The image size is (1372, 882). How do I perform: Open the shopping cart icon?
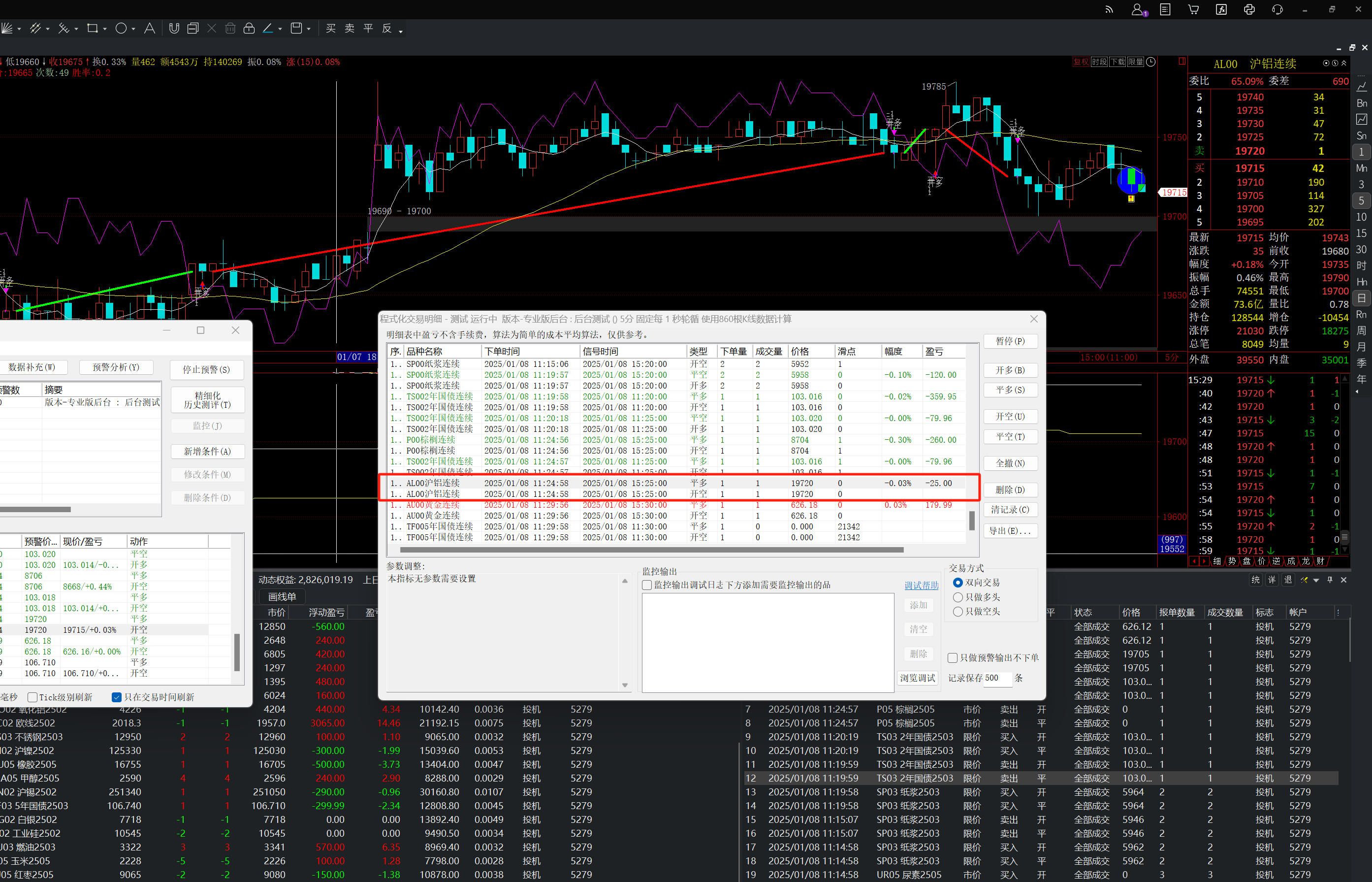1193,9
